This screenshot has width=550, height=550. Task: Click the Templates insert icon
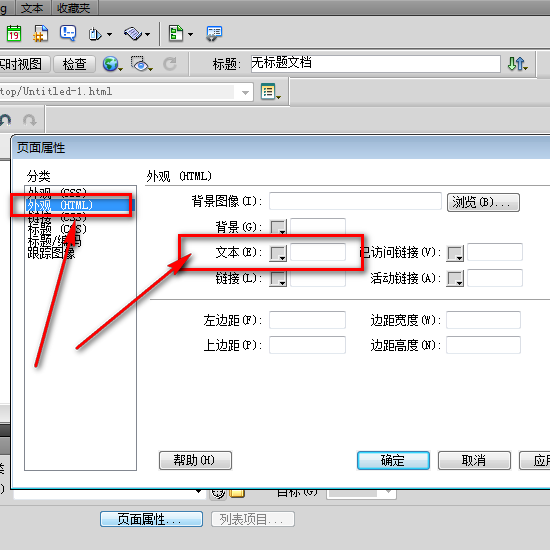tap(176, 33)
